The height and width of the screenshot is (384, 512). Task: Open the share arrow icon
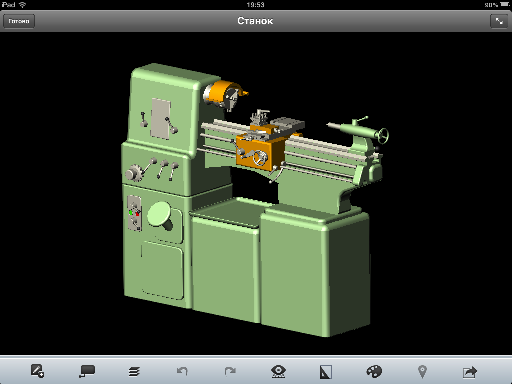click(470, 372)
